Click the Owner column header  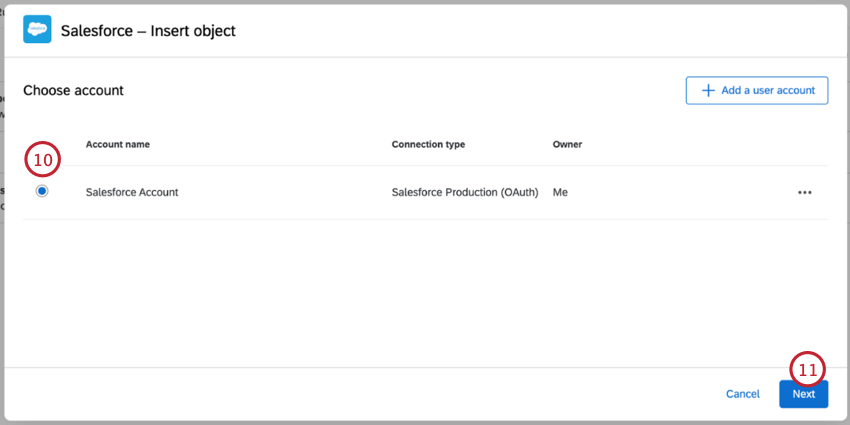[567, 144]
